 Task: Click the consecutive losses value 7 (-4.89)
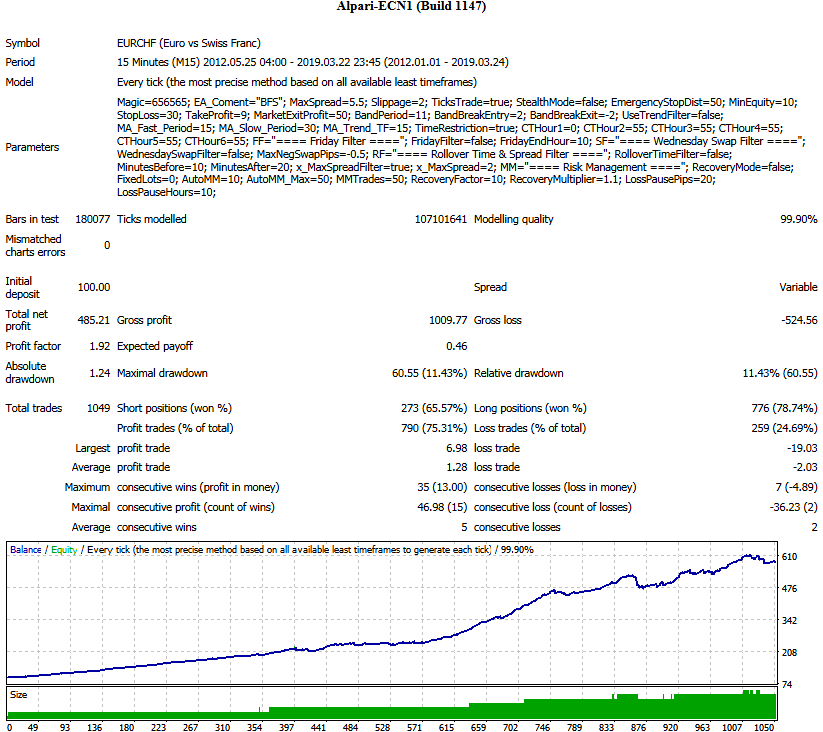tap(796, 487)
